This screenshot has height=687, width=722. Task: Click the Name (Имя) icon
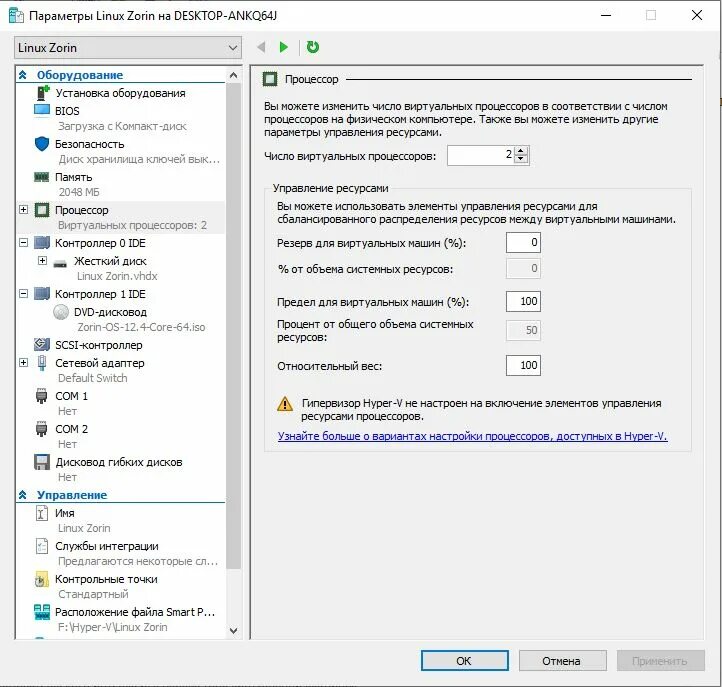coord(41,513)
